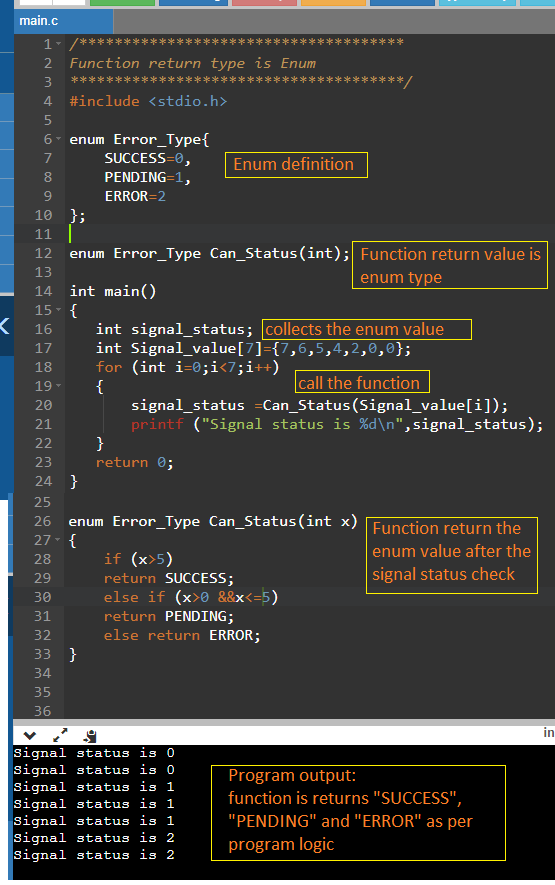555x885 pixels.
Task: Click the 'else if (x>0 &&x<=5)' line
Action: coord(191,597)
